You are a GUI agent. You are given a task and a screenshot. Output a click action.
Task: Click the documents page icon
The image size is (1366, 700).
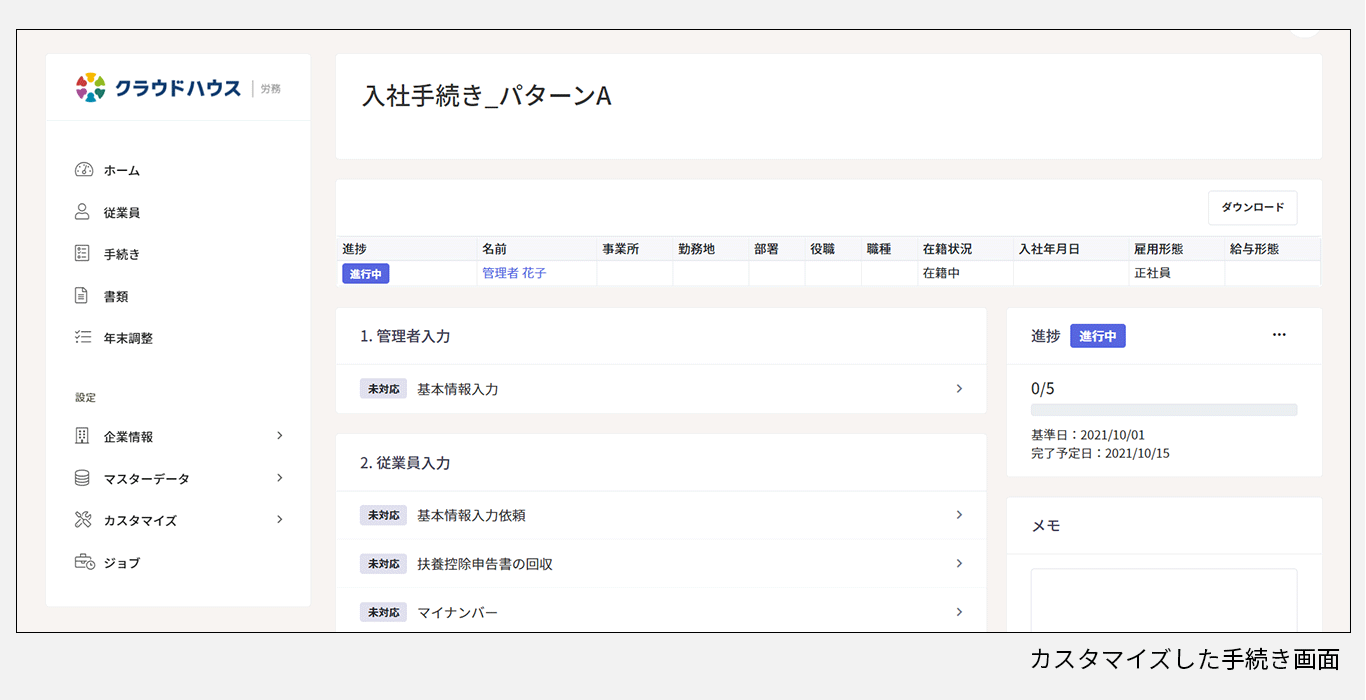[83, 296]
